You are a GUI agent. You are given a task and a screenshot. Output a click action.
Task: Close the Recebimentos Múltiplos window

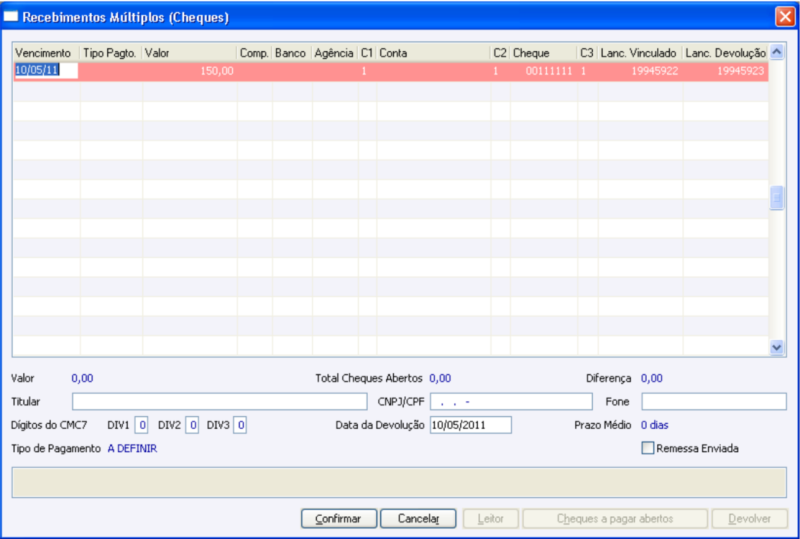(785, 16)
